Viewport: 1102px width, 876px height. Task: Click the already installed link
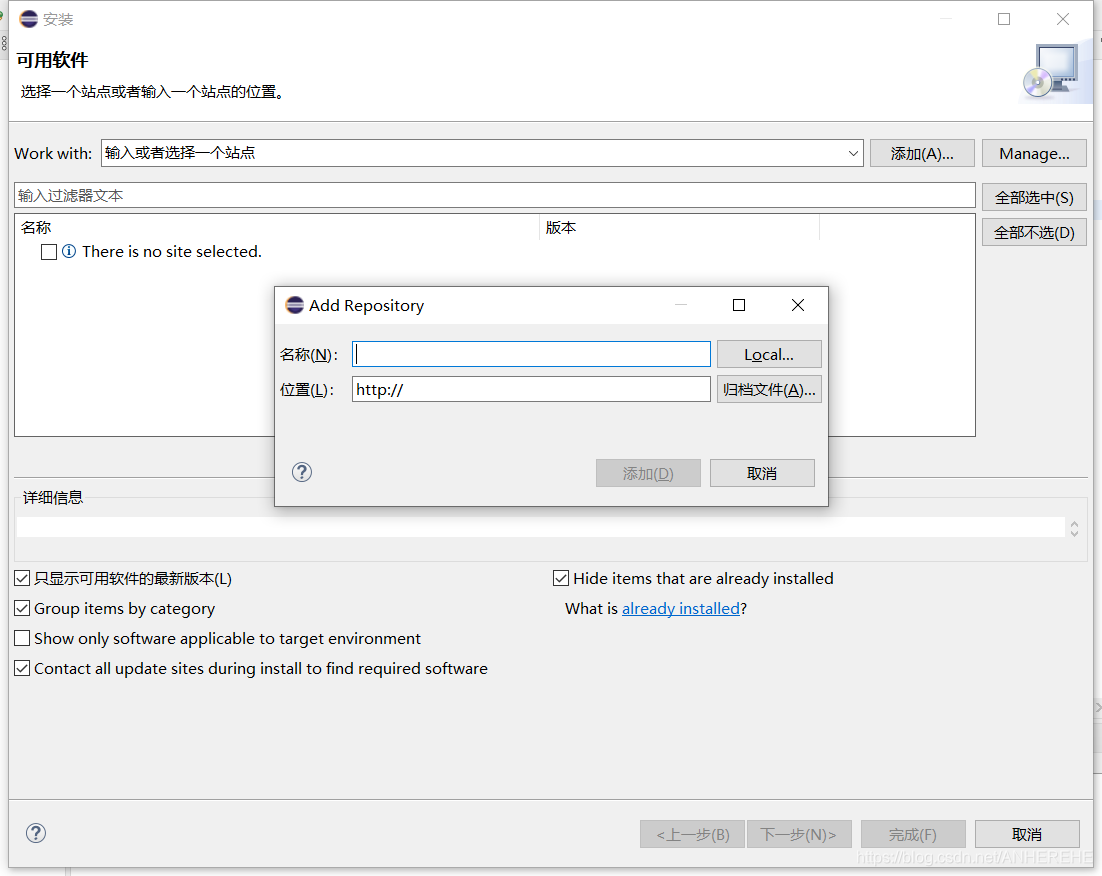point(681,608)
